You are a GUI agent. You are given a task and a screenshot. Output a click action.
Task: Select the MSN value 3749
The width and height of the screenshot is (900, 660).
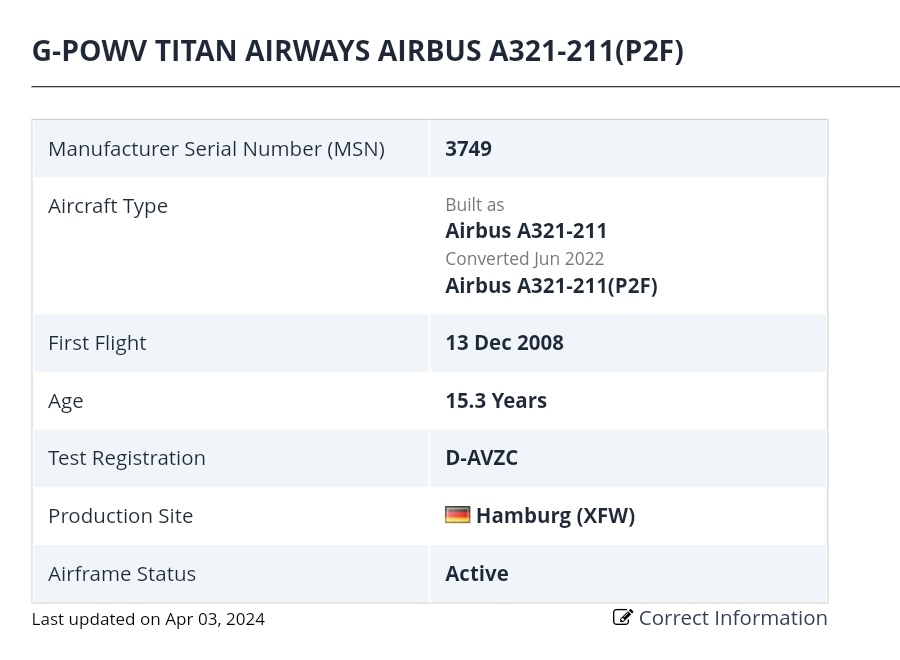pos(468,149)
